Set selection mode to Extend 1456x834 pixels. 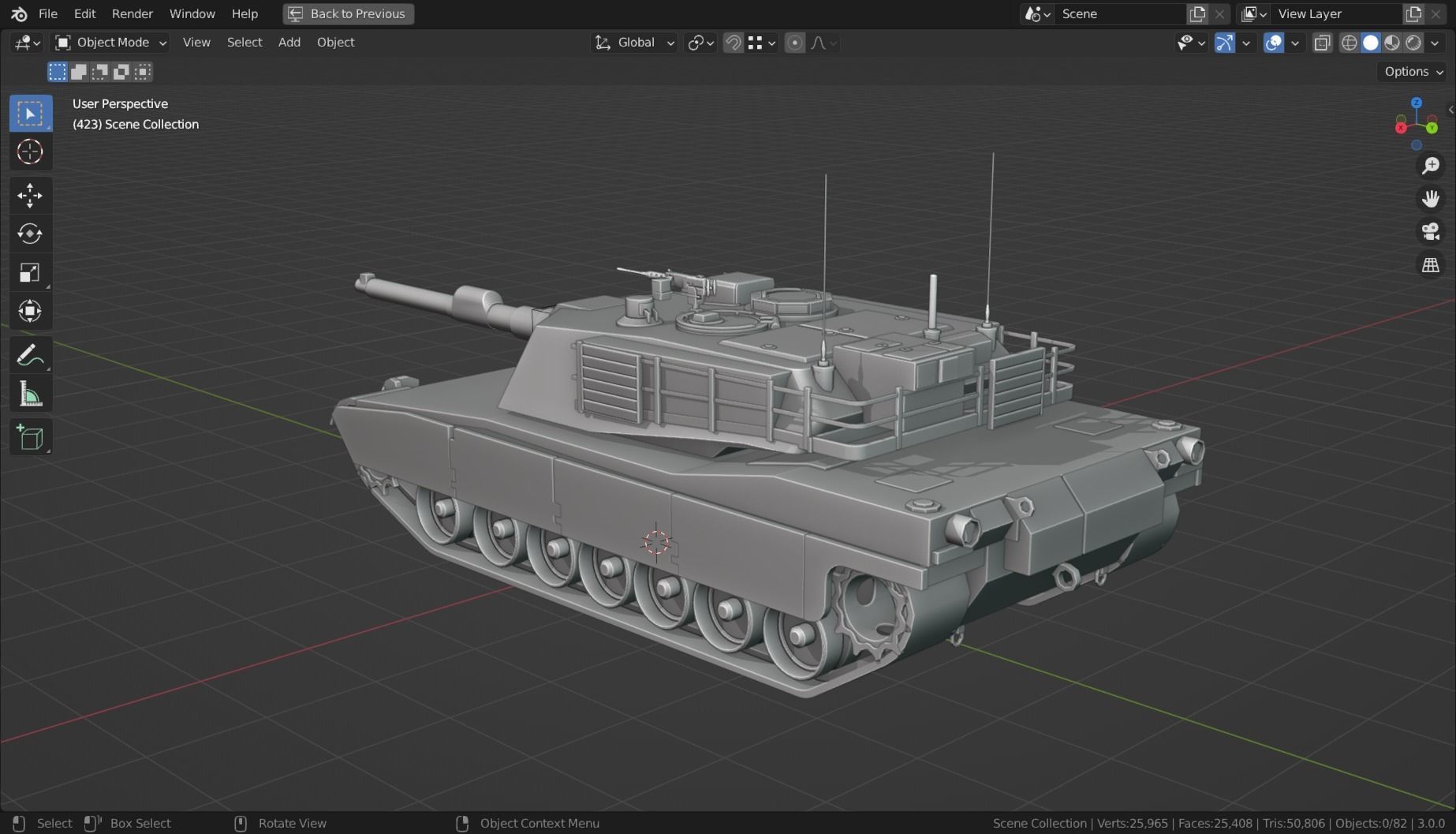coord(78,72)
